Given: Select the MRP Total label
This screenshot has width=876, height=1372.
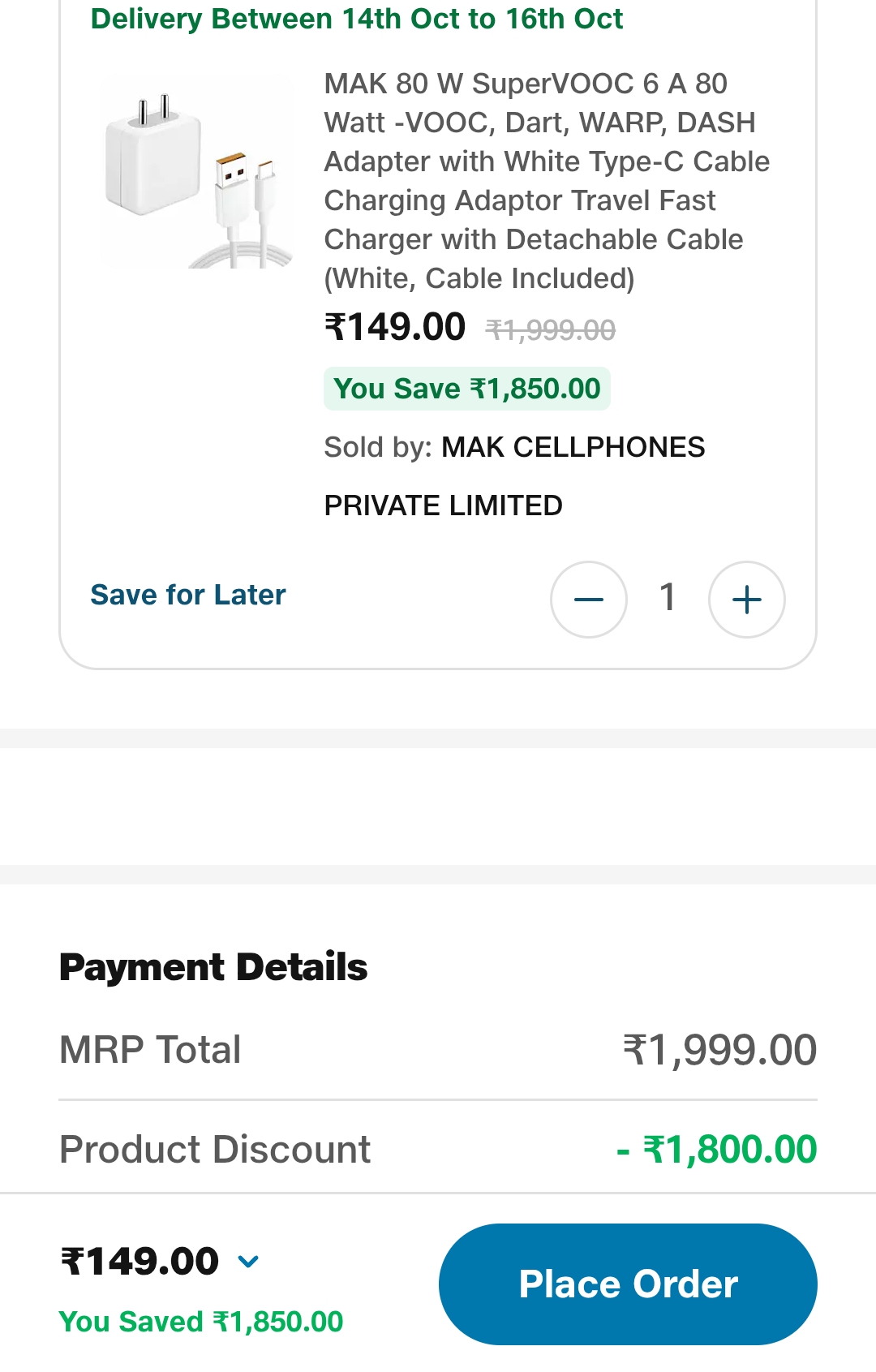Looking at the screenshot, I should click(150, 1050).
